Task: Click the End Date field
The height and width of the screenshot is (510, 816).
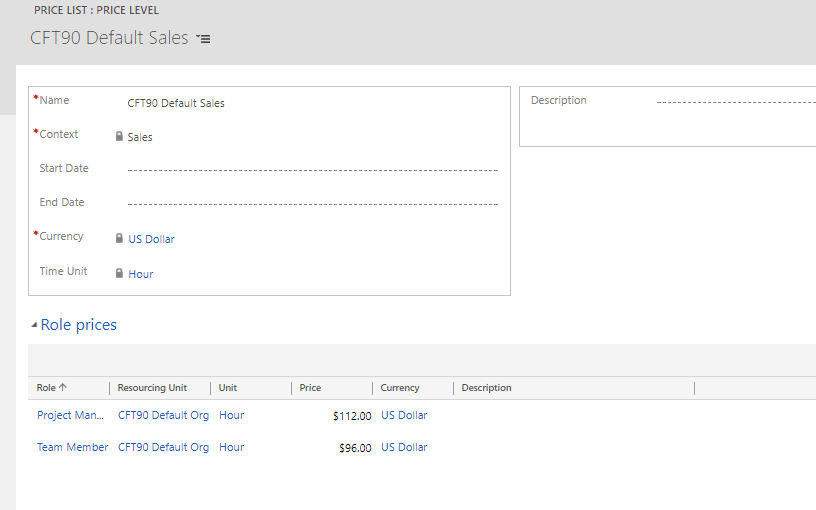Action: [312, 203]
